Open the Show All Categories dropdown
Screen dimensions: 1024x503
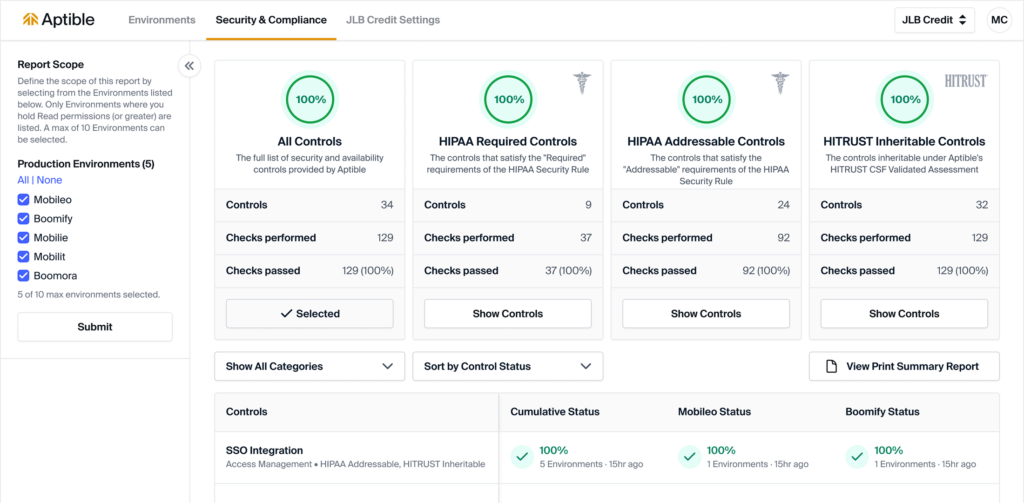pyautogui.click(x=309, y=366)
